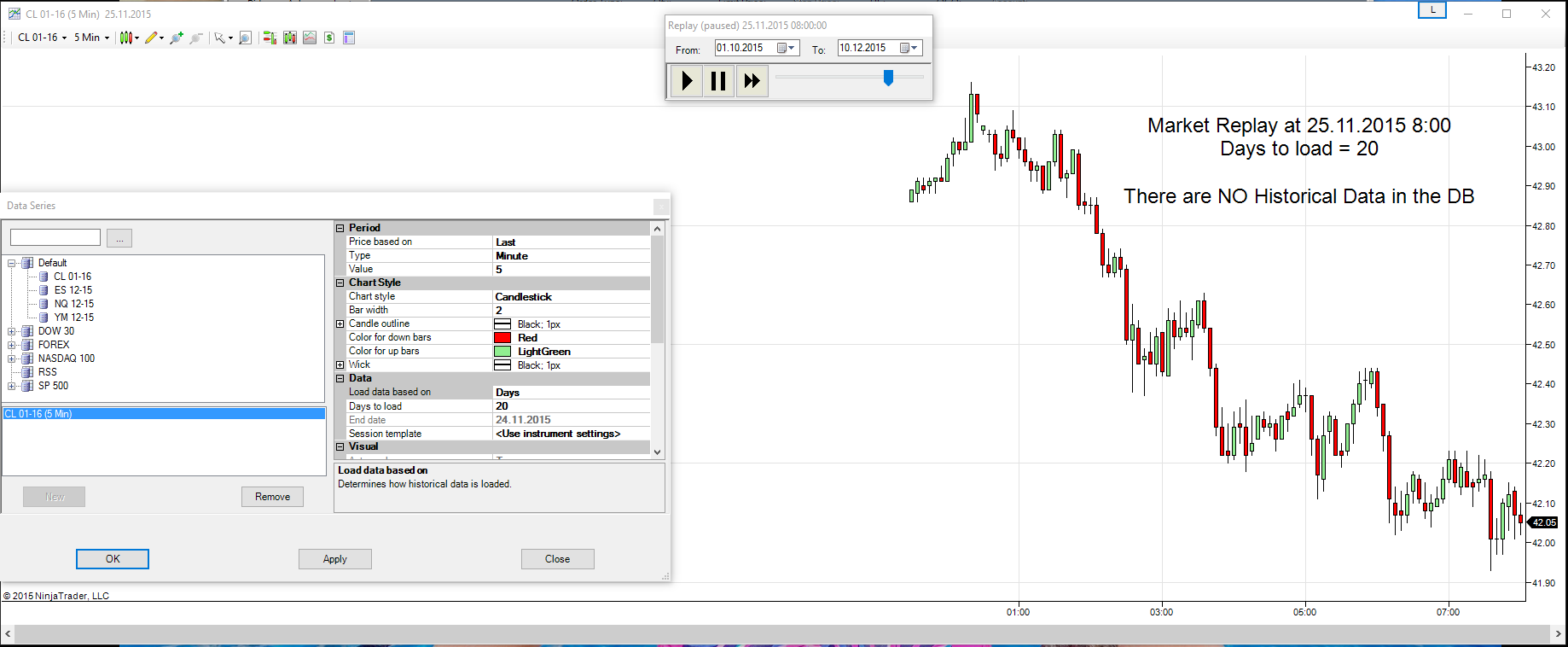This screenshot has width=1568, height=647.
Task: Collapse the Period property section
Action: 340,228
